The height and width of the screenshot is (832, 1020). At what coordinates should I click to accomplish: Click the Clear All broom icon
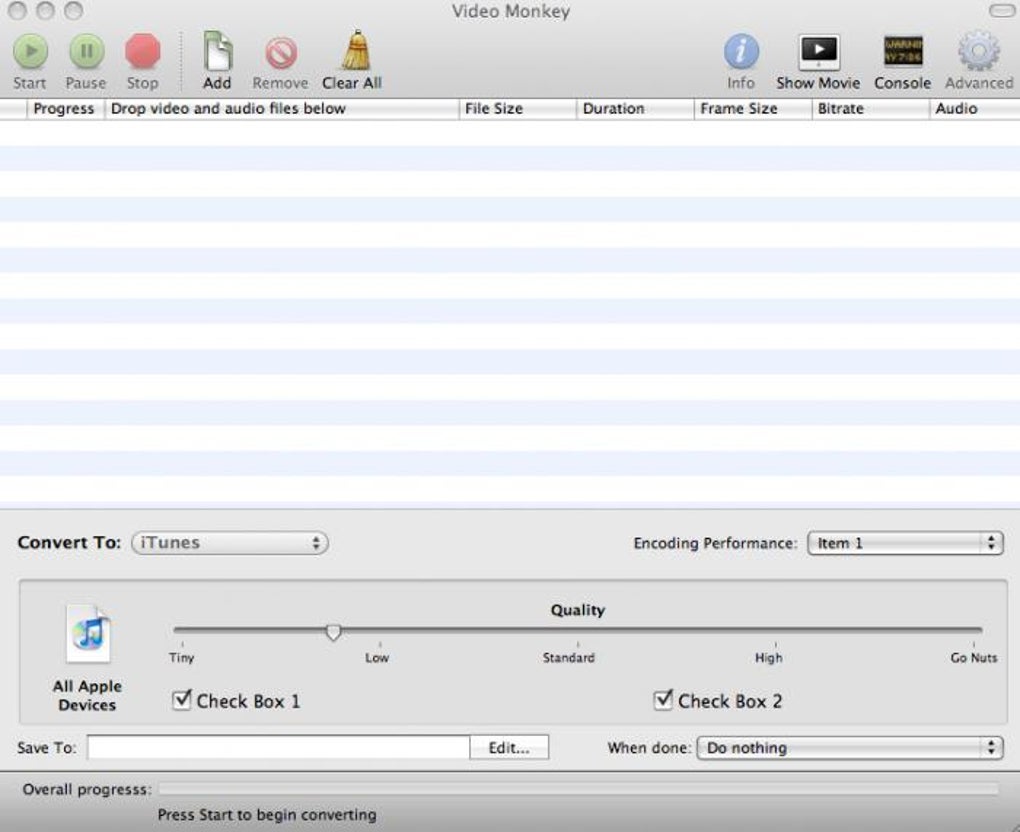356,50
